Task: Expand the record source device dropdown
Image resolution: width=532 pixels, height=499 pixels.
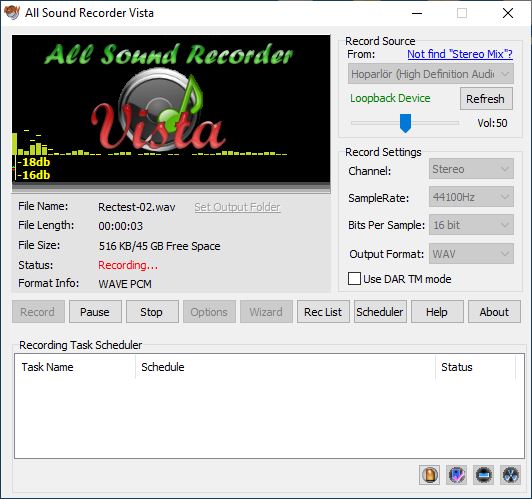Action: pyautogui.click(x=431, y=74)
